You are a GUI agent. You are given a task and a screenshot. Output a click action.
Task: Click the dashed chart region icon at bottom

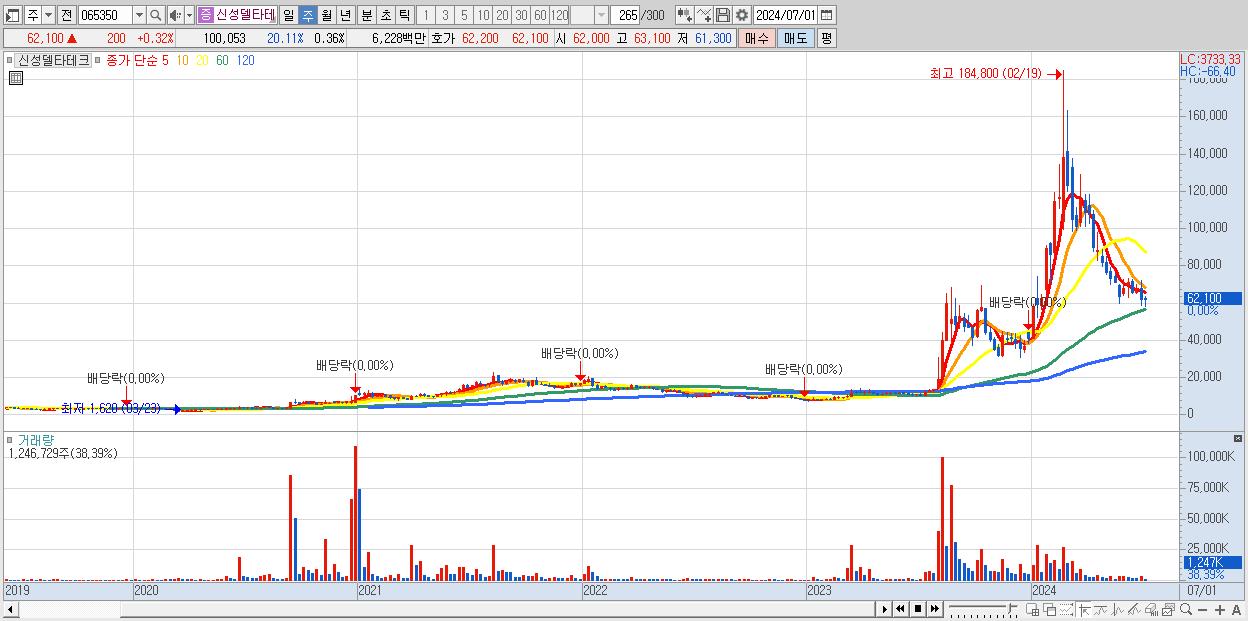coord(1066,609)
